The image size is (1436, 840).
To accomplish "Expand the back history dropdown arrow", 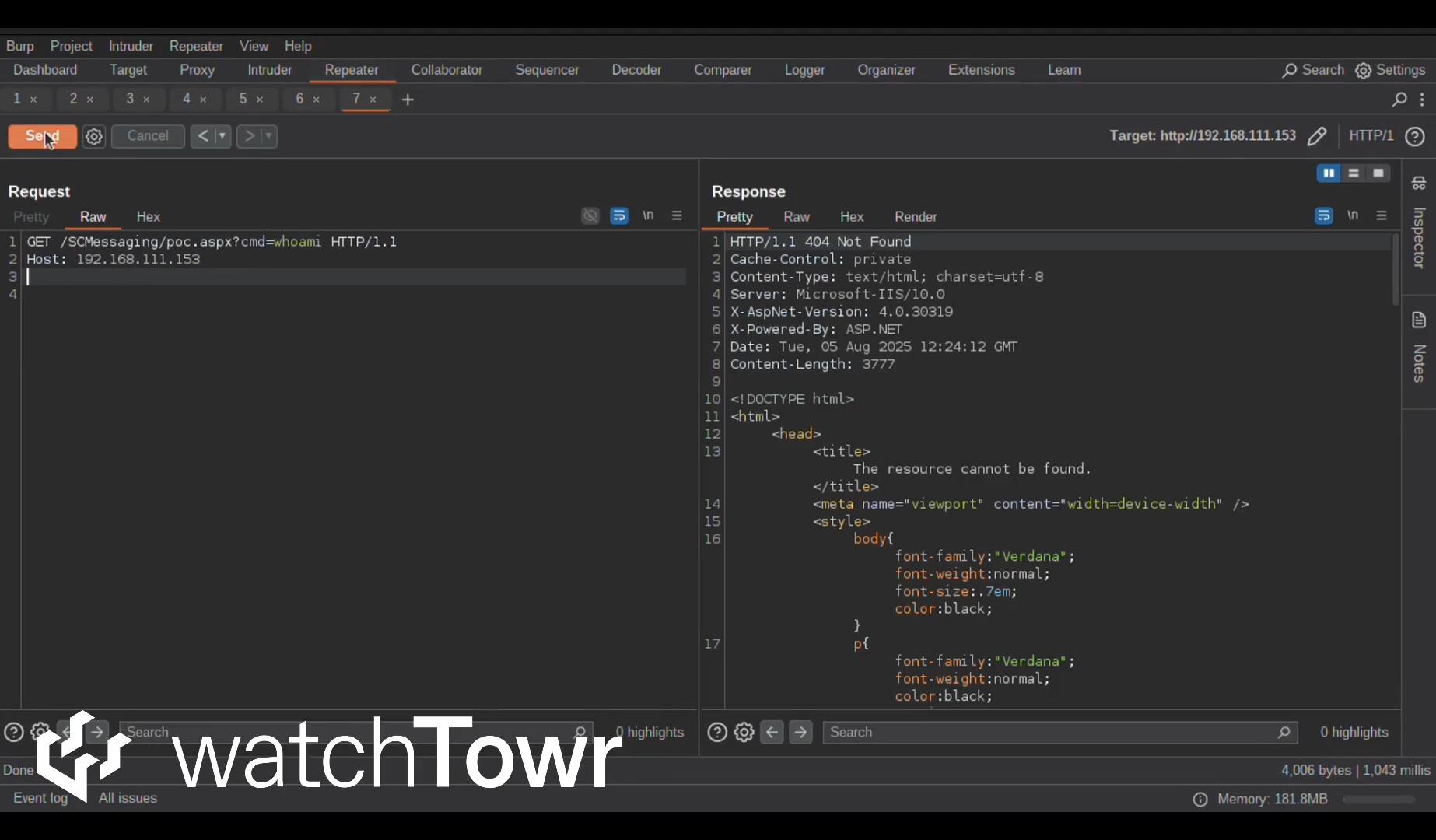I will click(222, 136).
